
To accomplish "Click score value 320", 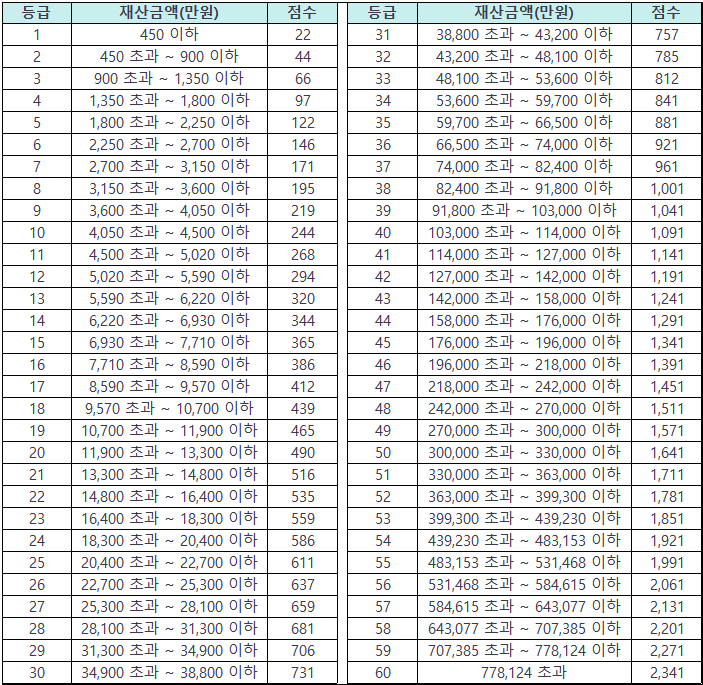I will click(303, 298).
